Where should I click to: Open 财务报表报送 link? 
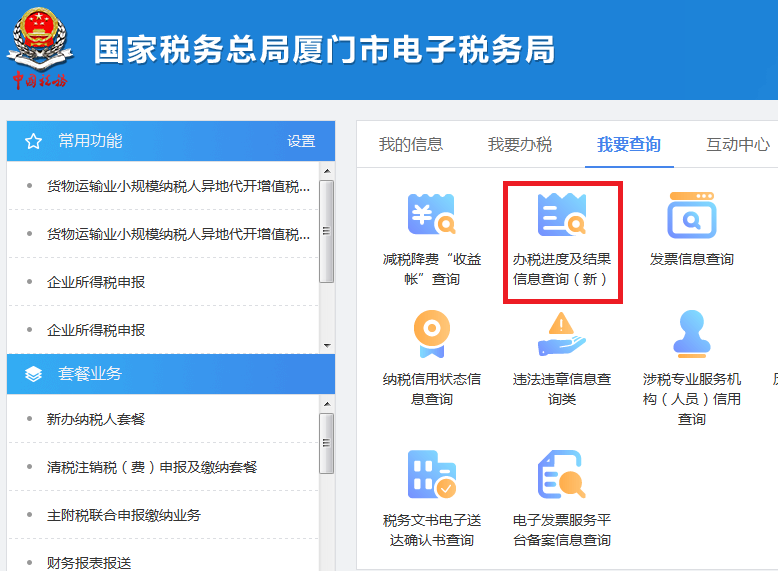(x=89, y=562)
